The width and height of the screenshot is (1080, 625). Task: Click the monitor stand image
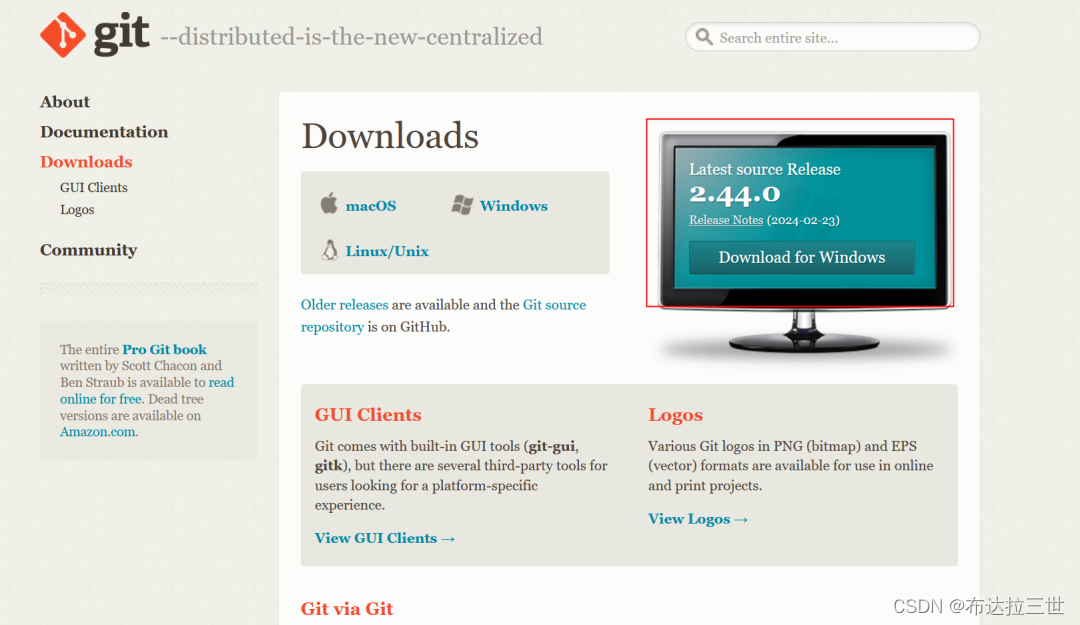pos(804,332)
